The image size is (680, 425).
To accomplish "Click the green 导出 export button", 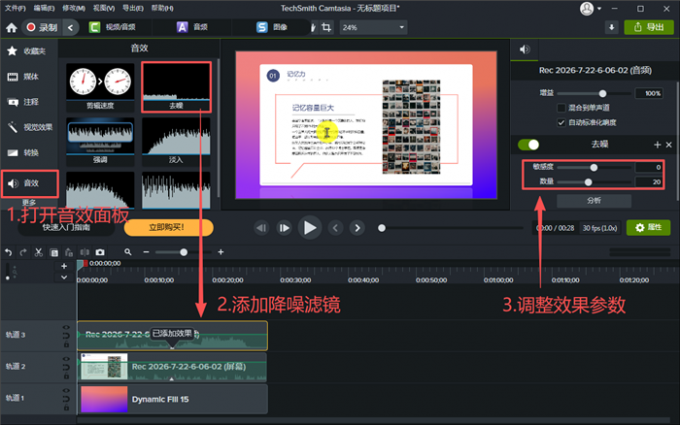I will point(649,27).
